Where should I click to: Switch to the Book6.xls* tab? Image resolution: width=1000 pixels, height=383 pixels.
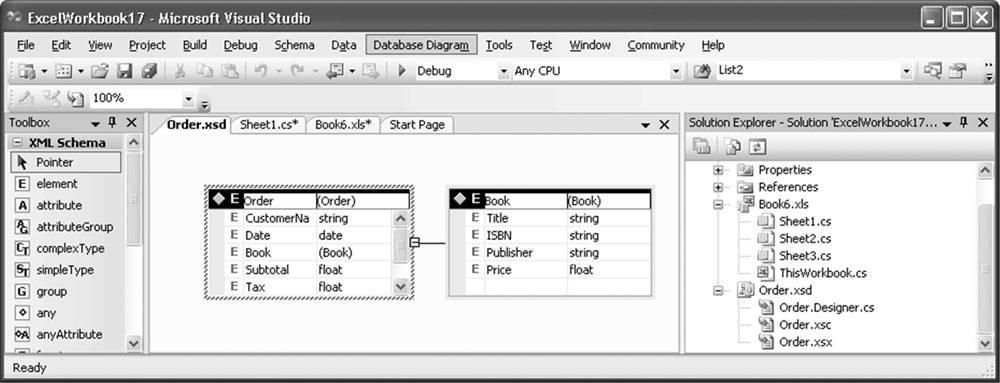pos(344,125)
